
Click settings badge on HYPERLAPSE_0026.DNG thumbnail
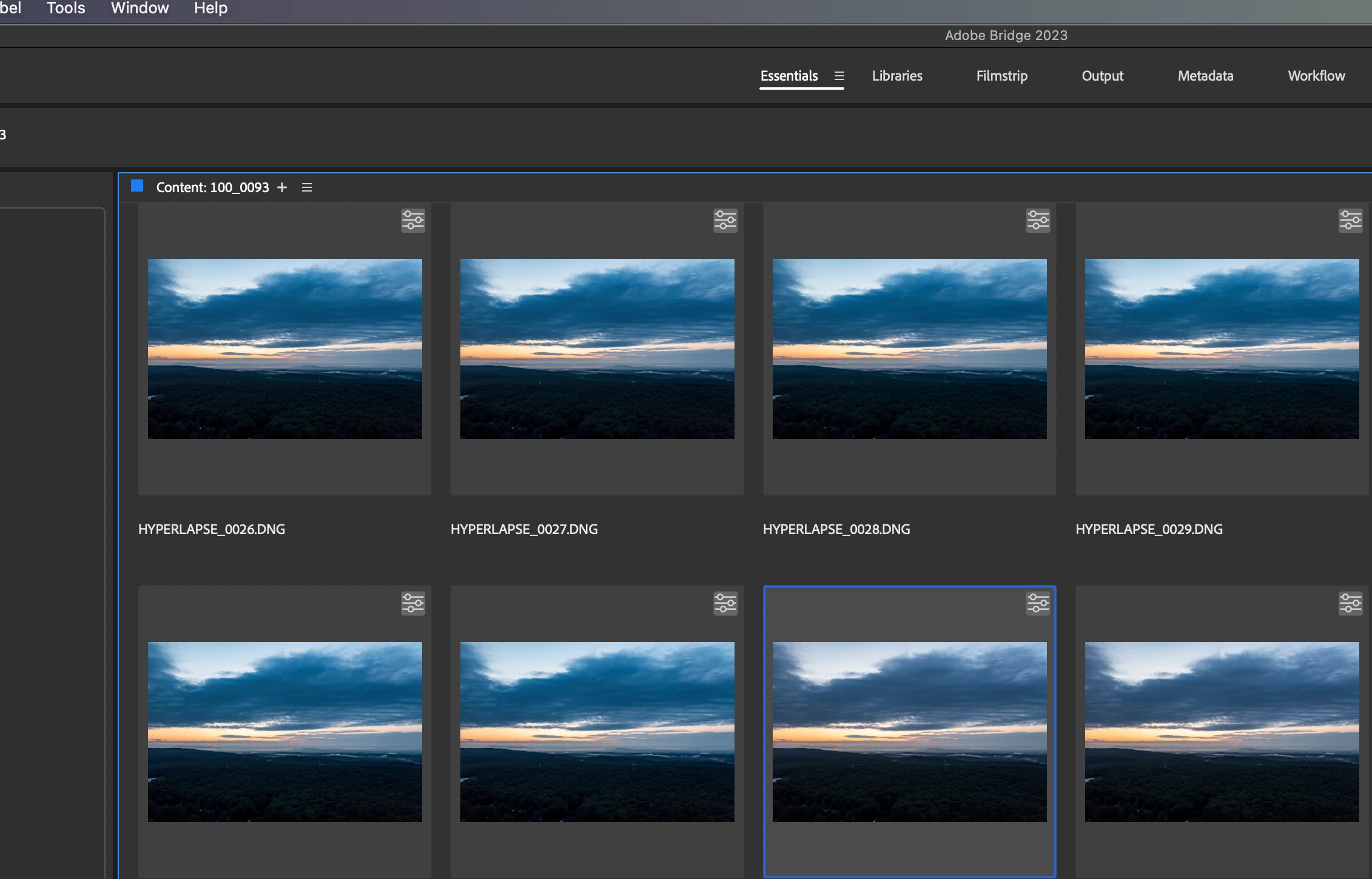click(412, 220)
